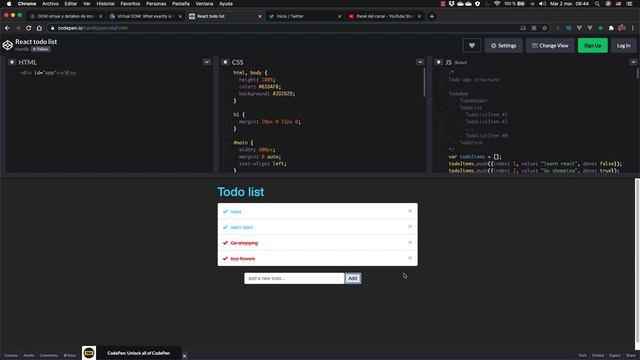The height and width of the screenshot is (360, 640).
Task: Open the Apple menu
Action: pyautogui.click(x=9, y=4)
